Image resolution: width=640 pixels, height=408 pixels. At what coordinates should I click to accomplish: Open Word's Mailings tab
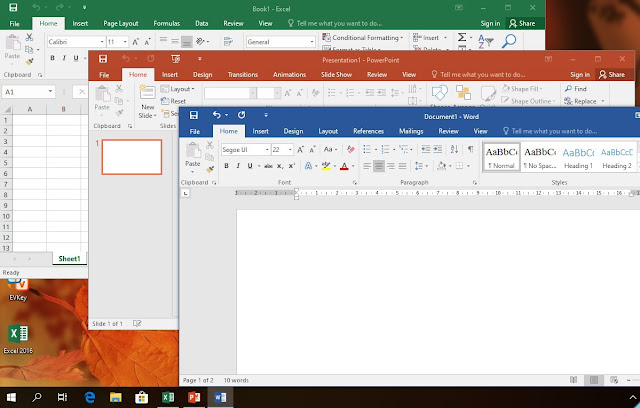[x=411, y=131]
